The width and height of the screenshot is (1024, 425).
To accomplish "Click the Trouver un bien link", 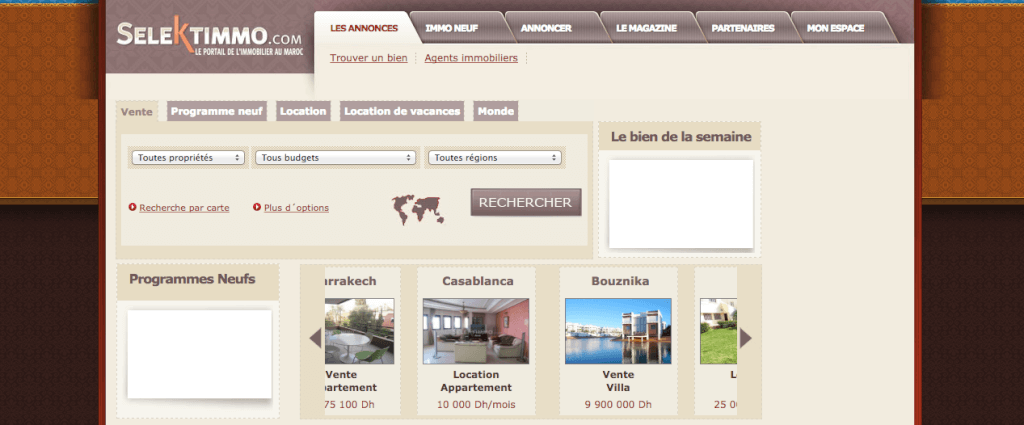I will tap(368, 58).
